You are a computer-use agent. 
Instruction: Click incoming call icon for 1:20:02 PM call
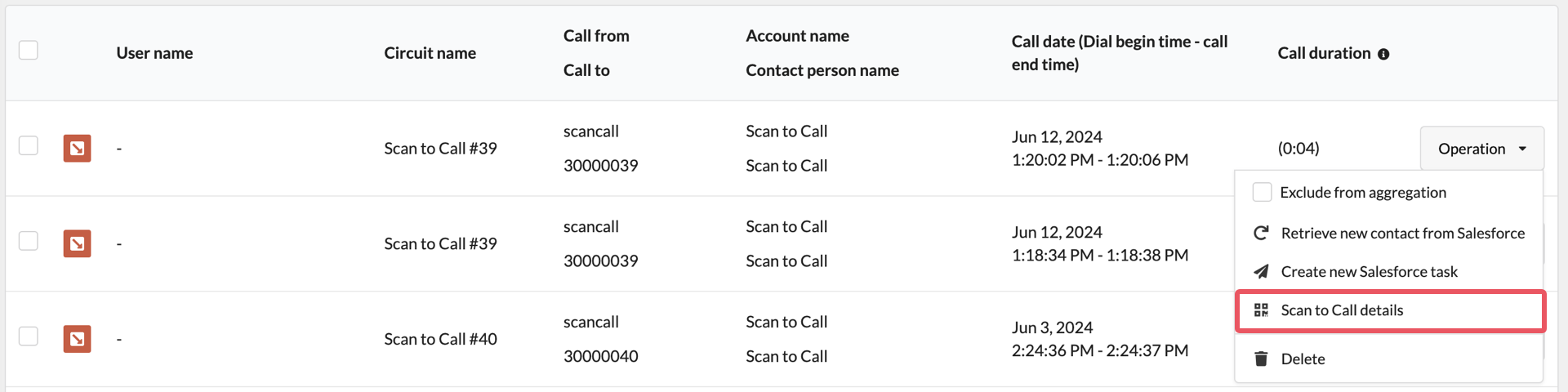tap(77, 149)
